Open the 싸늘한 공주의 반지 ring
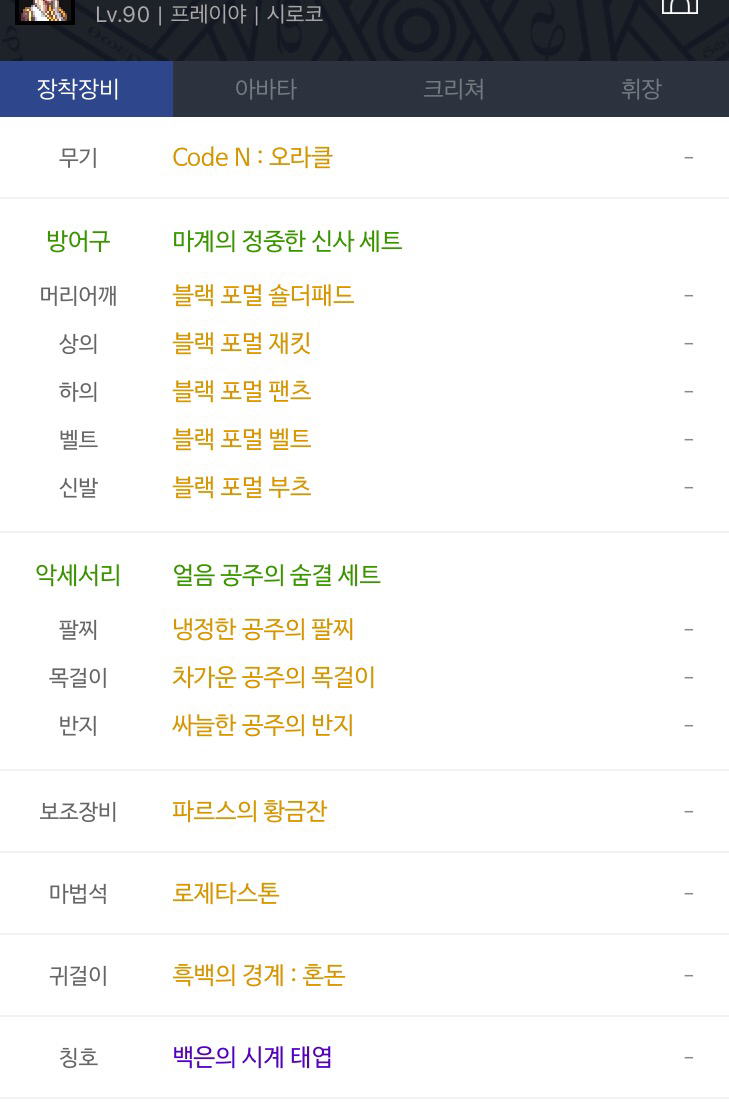This screenshot has height=1102, width=729. coord(263,725)
